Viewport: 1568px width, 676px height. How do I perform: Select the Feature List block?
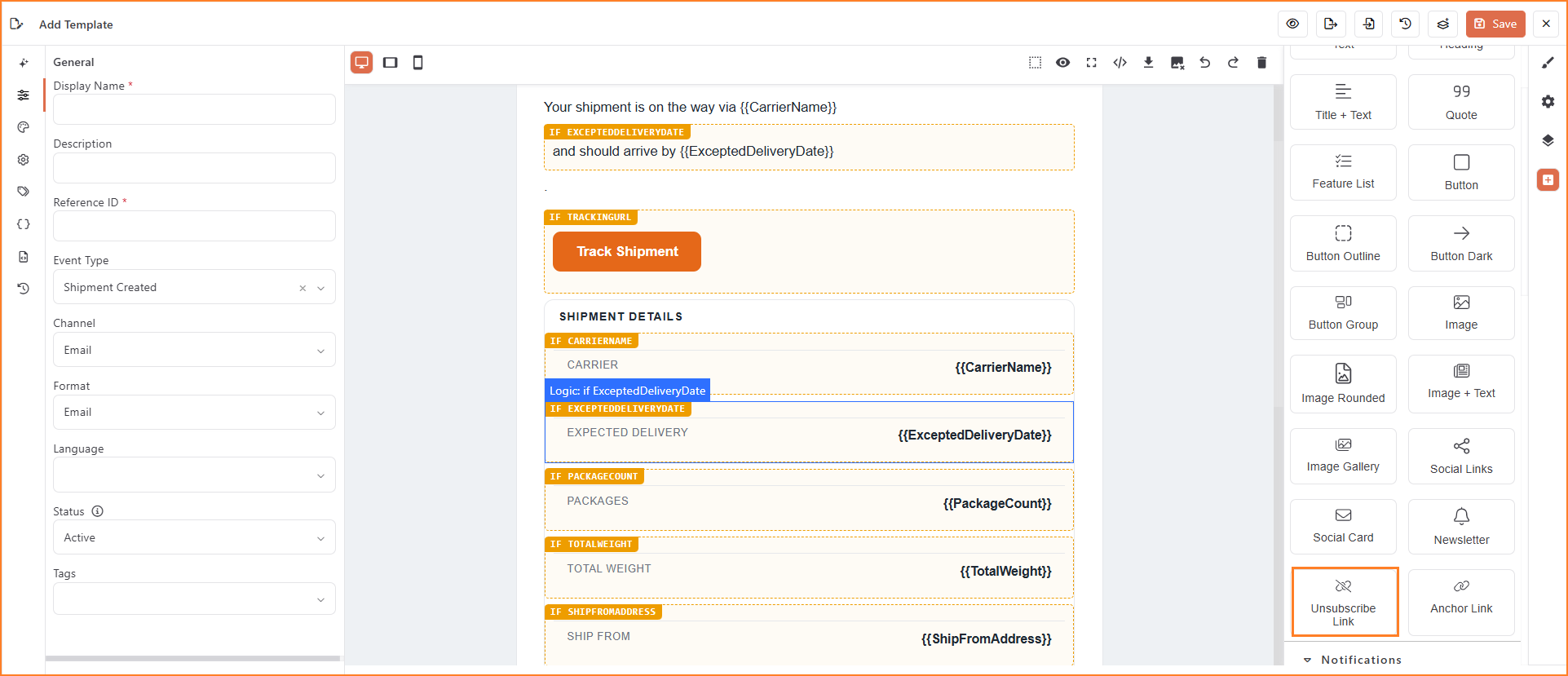[x=1343, y=172]
